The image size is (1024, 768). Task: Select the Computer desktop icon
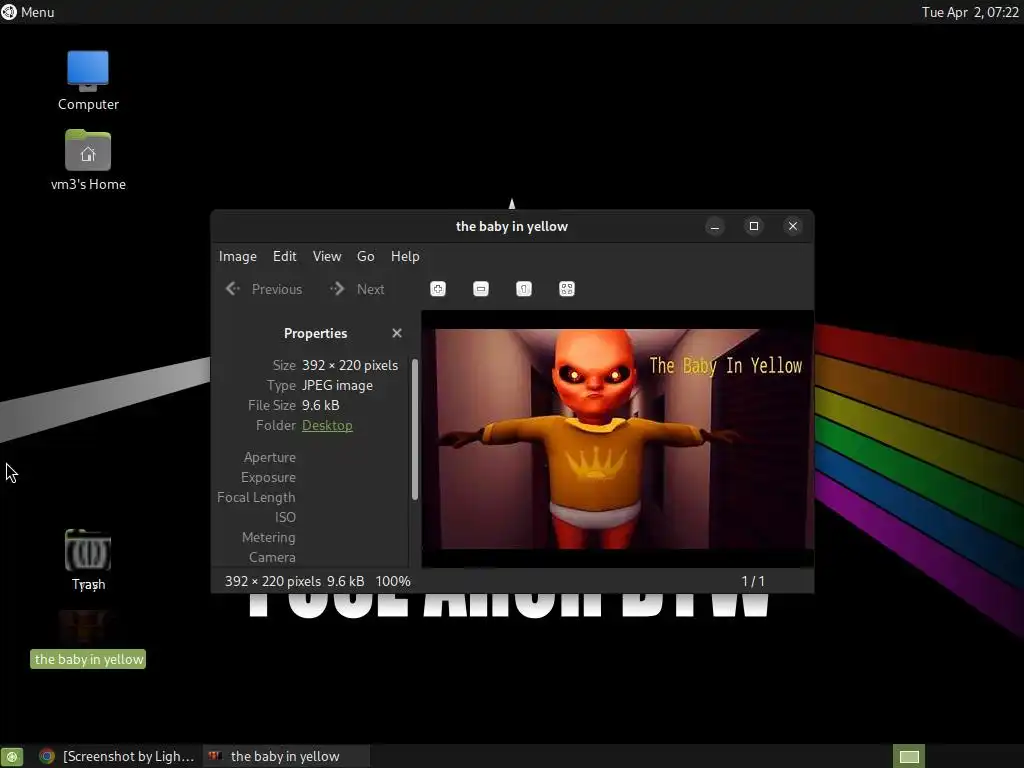[88, 80]
